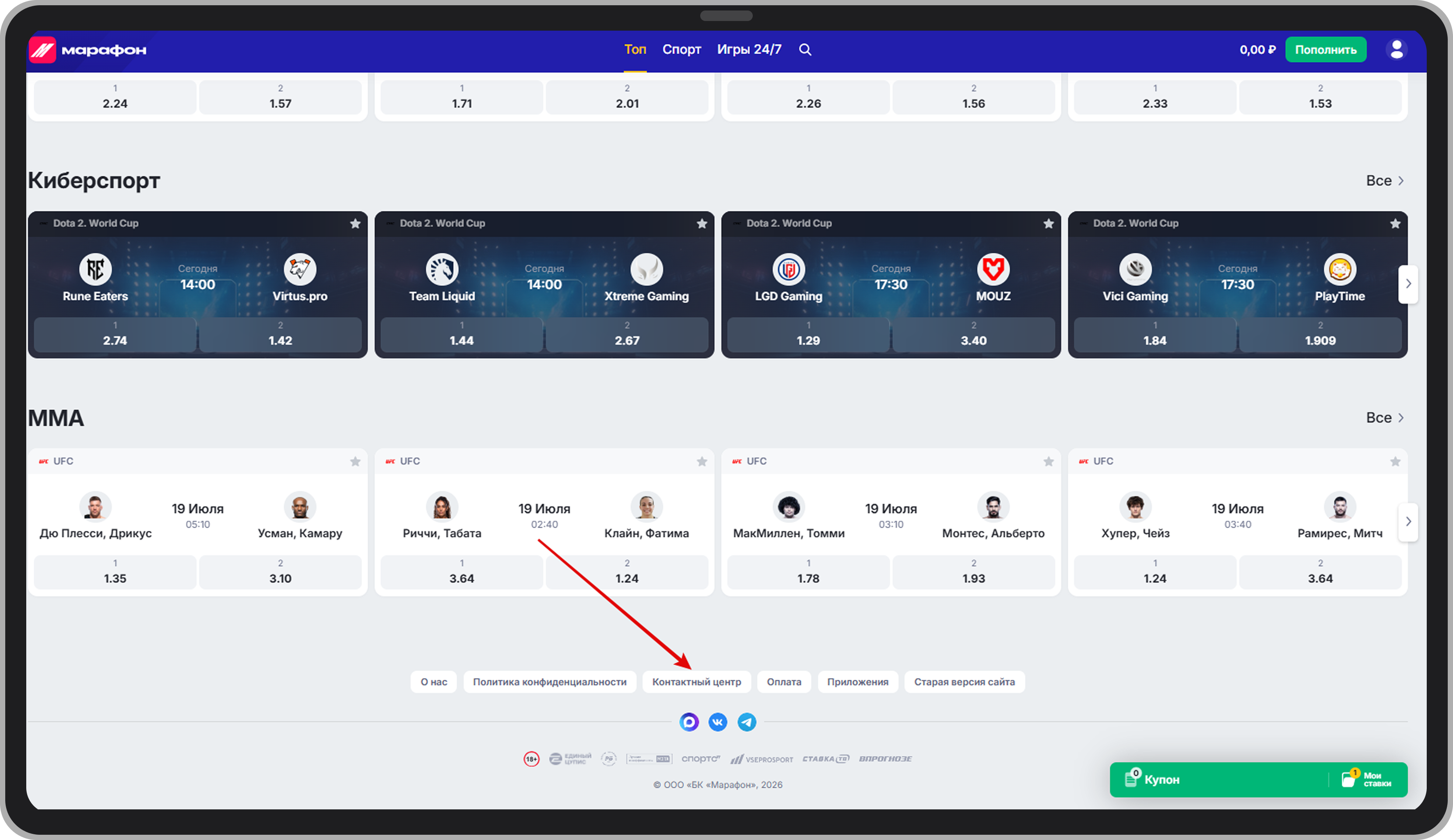Favorite the Дю Плесси vs Усман fight
The width and height of the screenshot is (1453, 840).
[355, 461]
